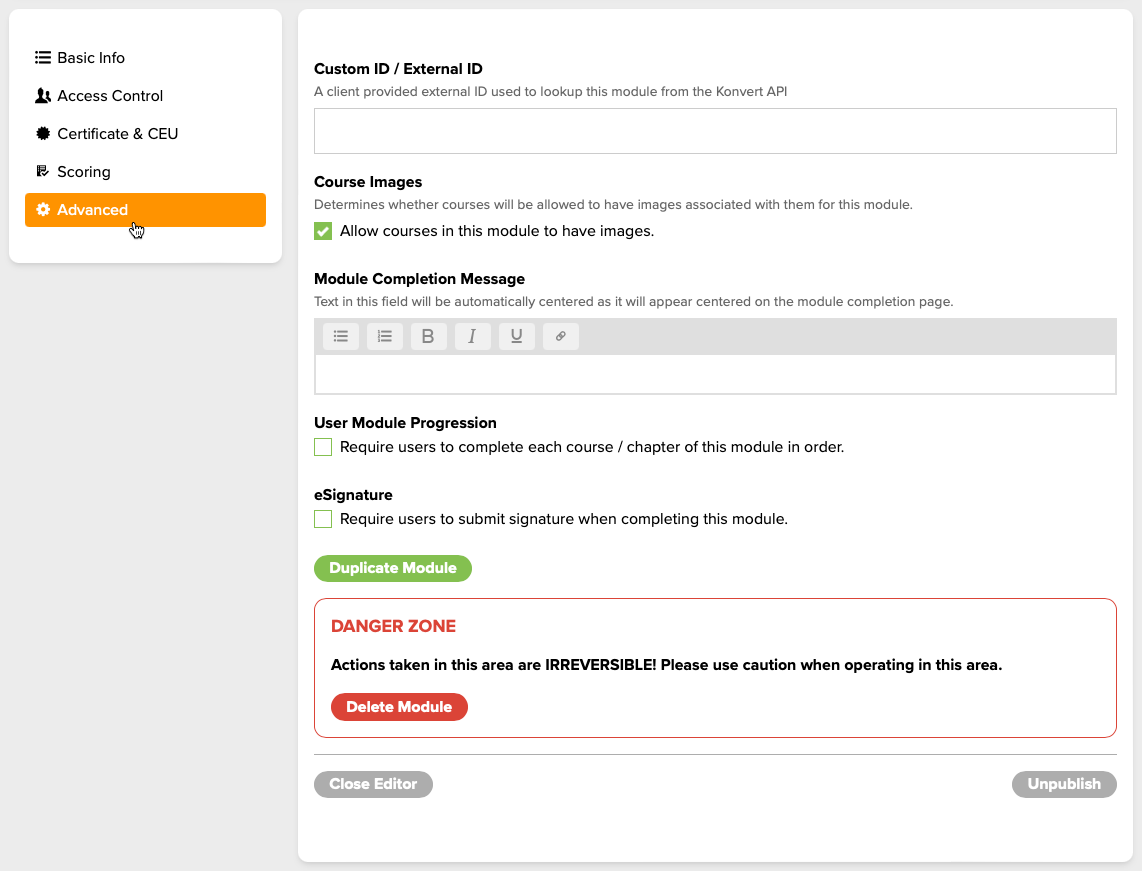Viewport: 1142px width, 871px height.
Task: Apply italic formatting in the message toolbar
Action: point(472,336)
